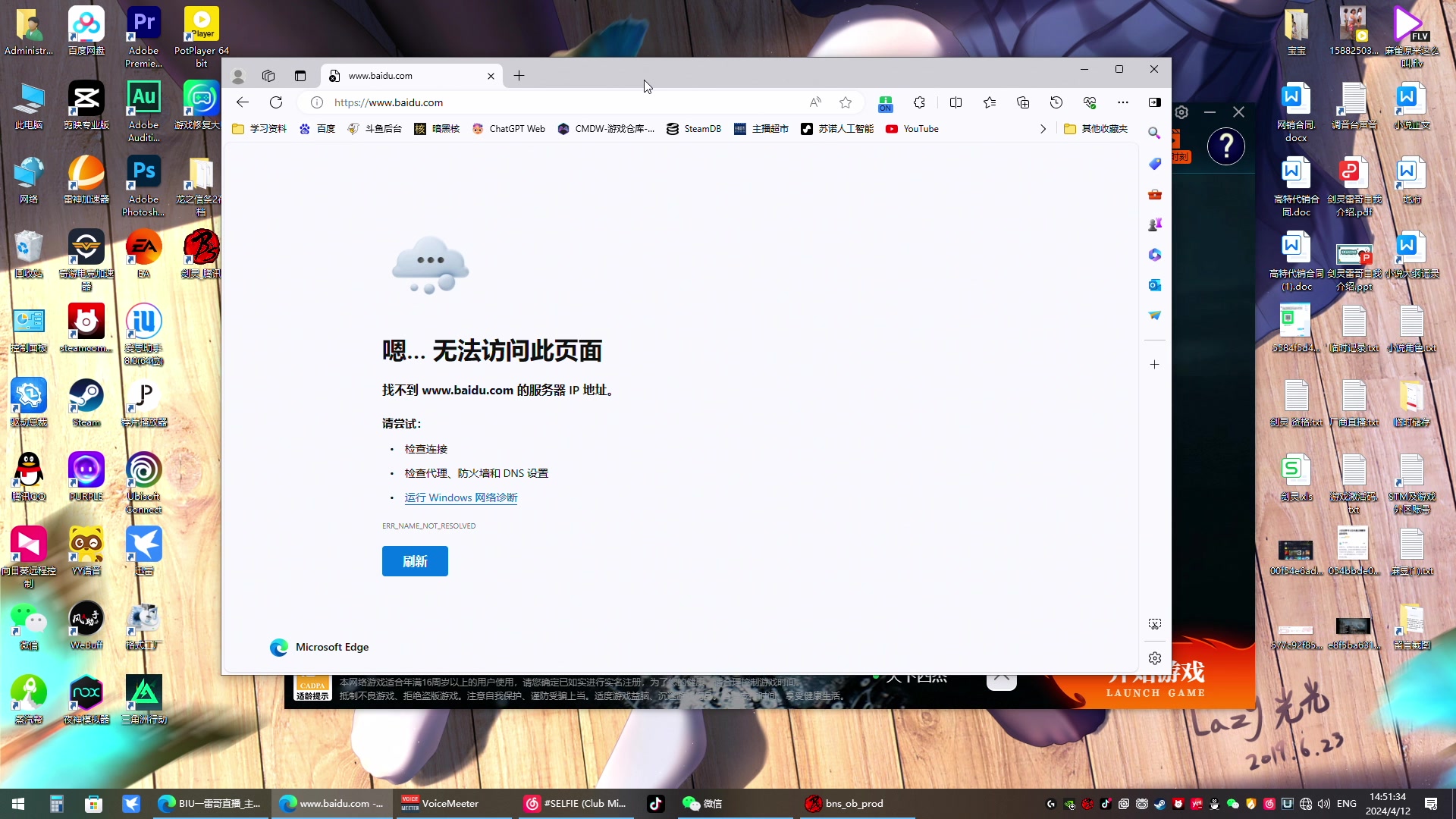Screen dimensions: 1456x819
Task: Open the Extensions puzzle icon
Action: click(x=919, y=102)
